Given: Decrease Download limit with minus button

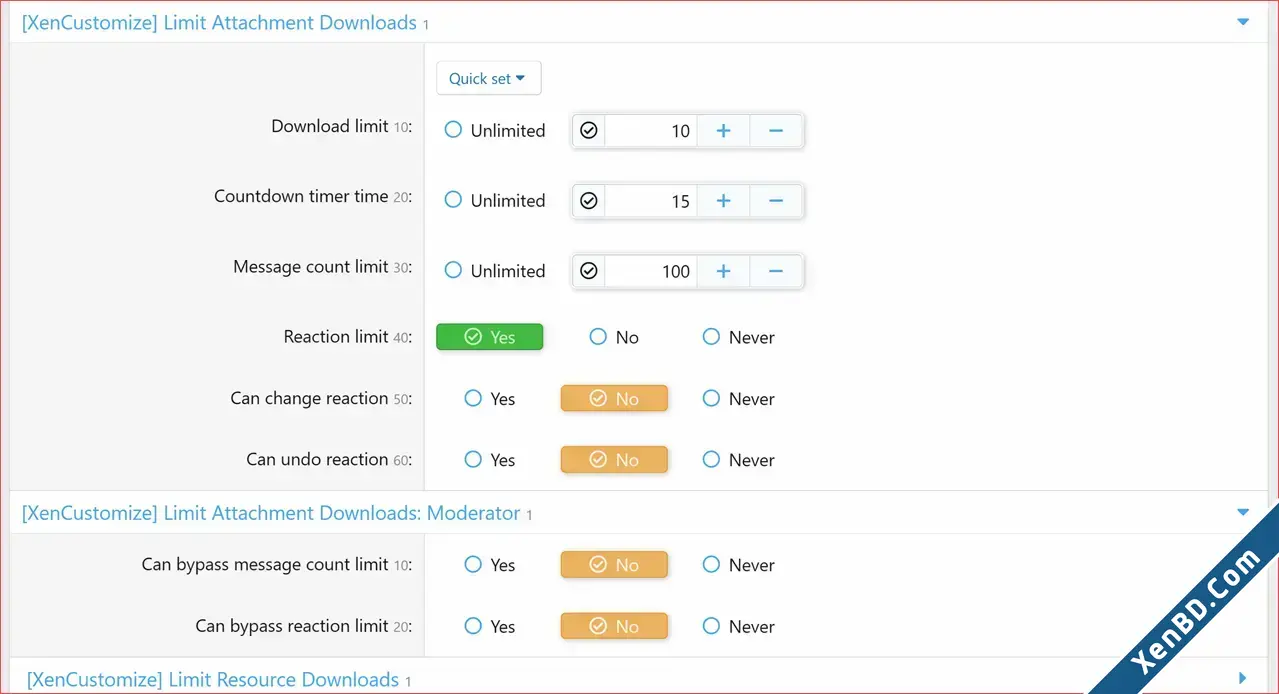Looking at the screenshot, I should coord(776,130).
